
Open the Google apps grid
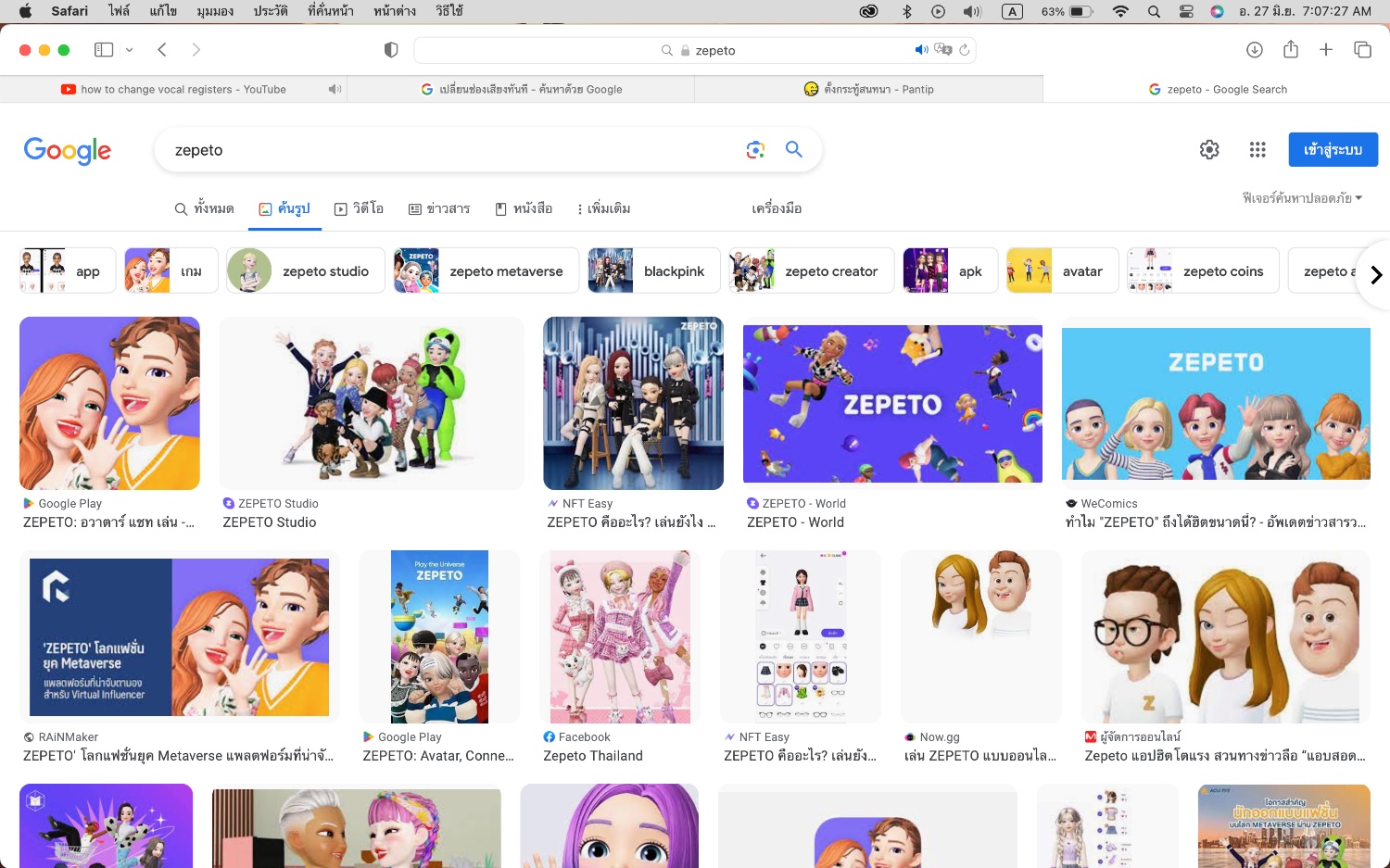click(x=1257, y=149)
